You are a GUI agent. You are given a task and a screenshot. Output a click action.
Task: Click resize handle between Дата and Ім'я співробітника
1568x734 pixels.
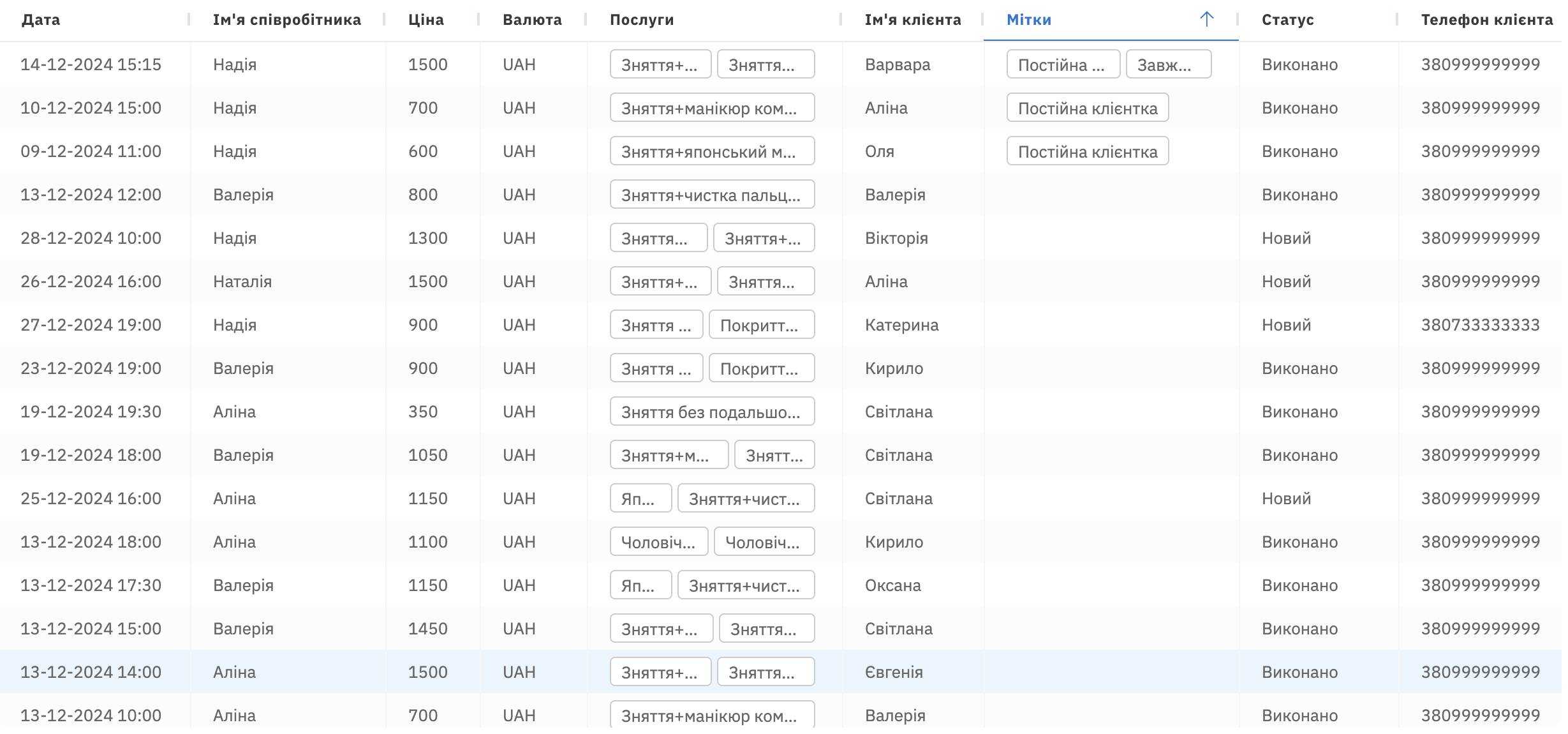[x=189, y=20]
